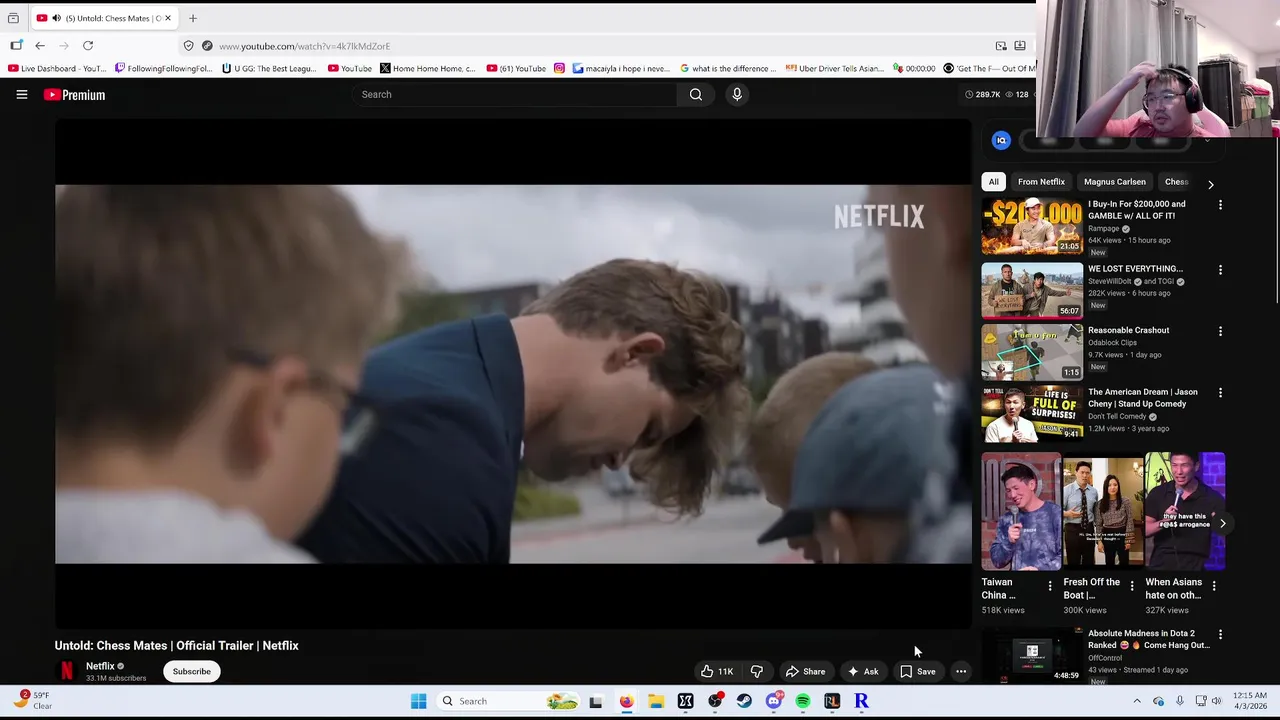The width and height of the screenshot is (1280, 720).
Task: Open Firefox from the taskbar
Action: [626, 701]
